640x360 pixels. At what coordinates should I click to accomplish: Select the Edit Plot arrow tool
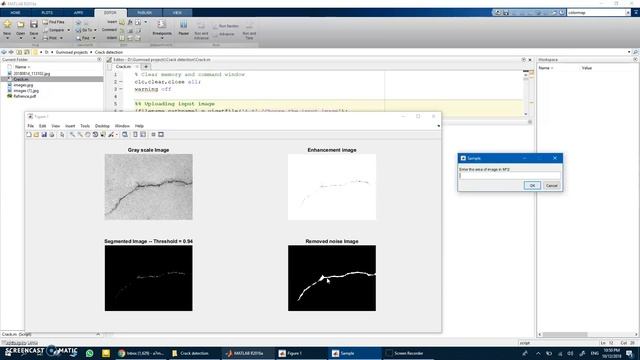coord(62,134)
